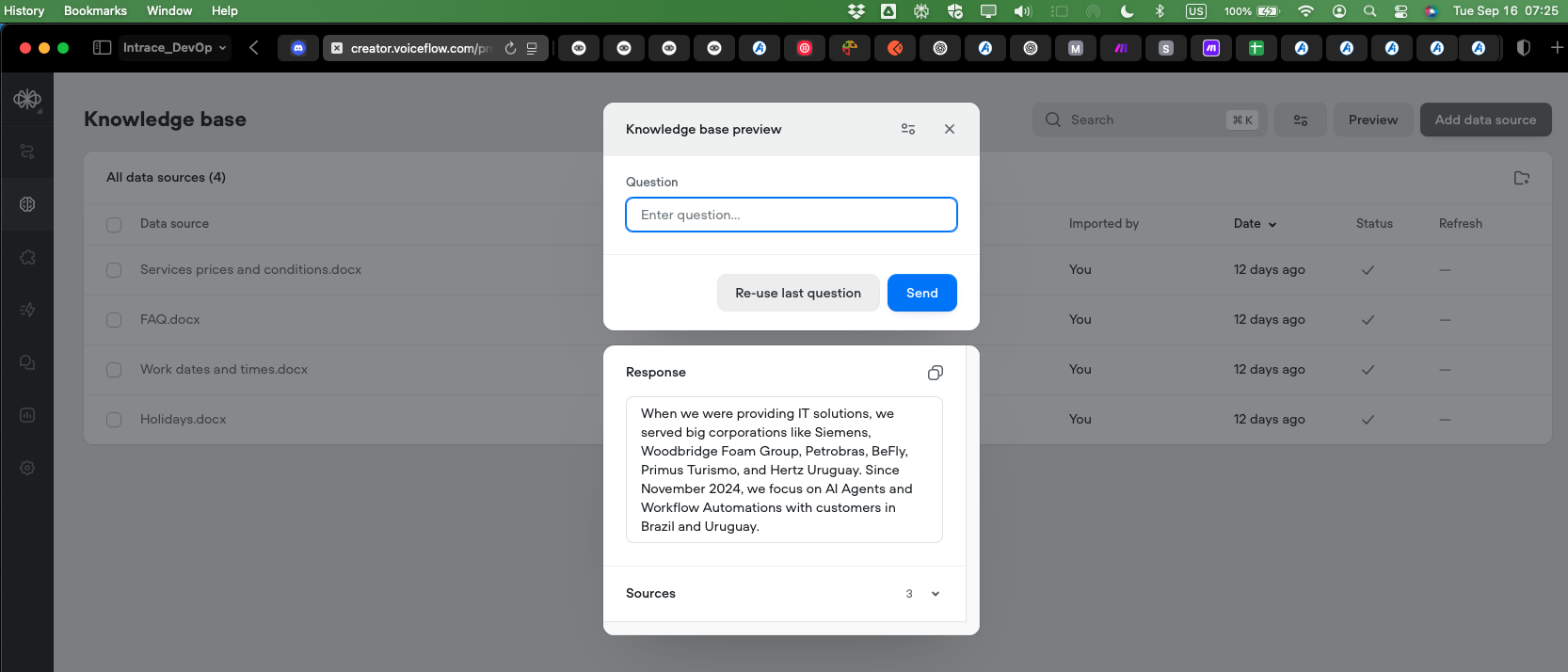Switch to the Discord tab

click(298, 48)
